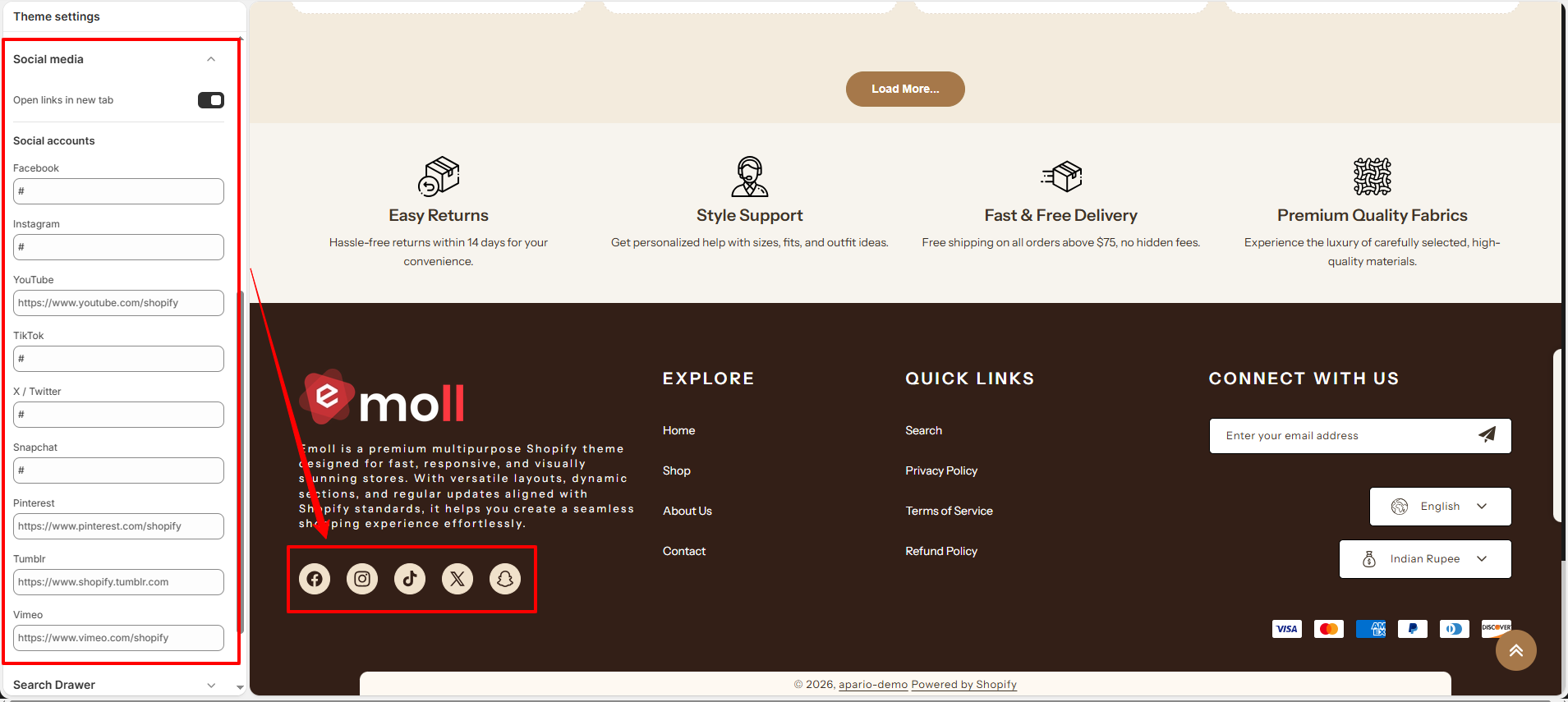Focus the Pinterest URL field
The height and width of the screenshot is (702, 1568).
pyautogui.click(x=118, y=526)
